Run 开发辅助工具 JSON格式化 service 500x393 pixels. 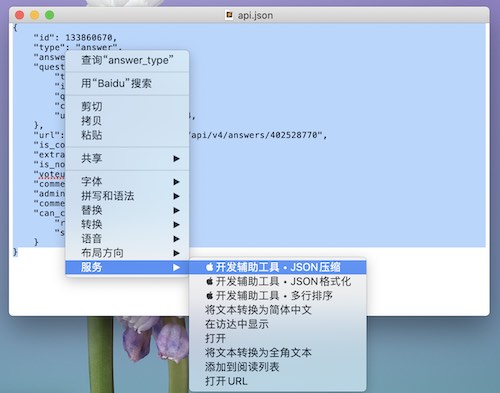(278, 282)
